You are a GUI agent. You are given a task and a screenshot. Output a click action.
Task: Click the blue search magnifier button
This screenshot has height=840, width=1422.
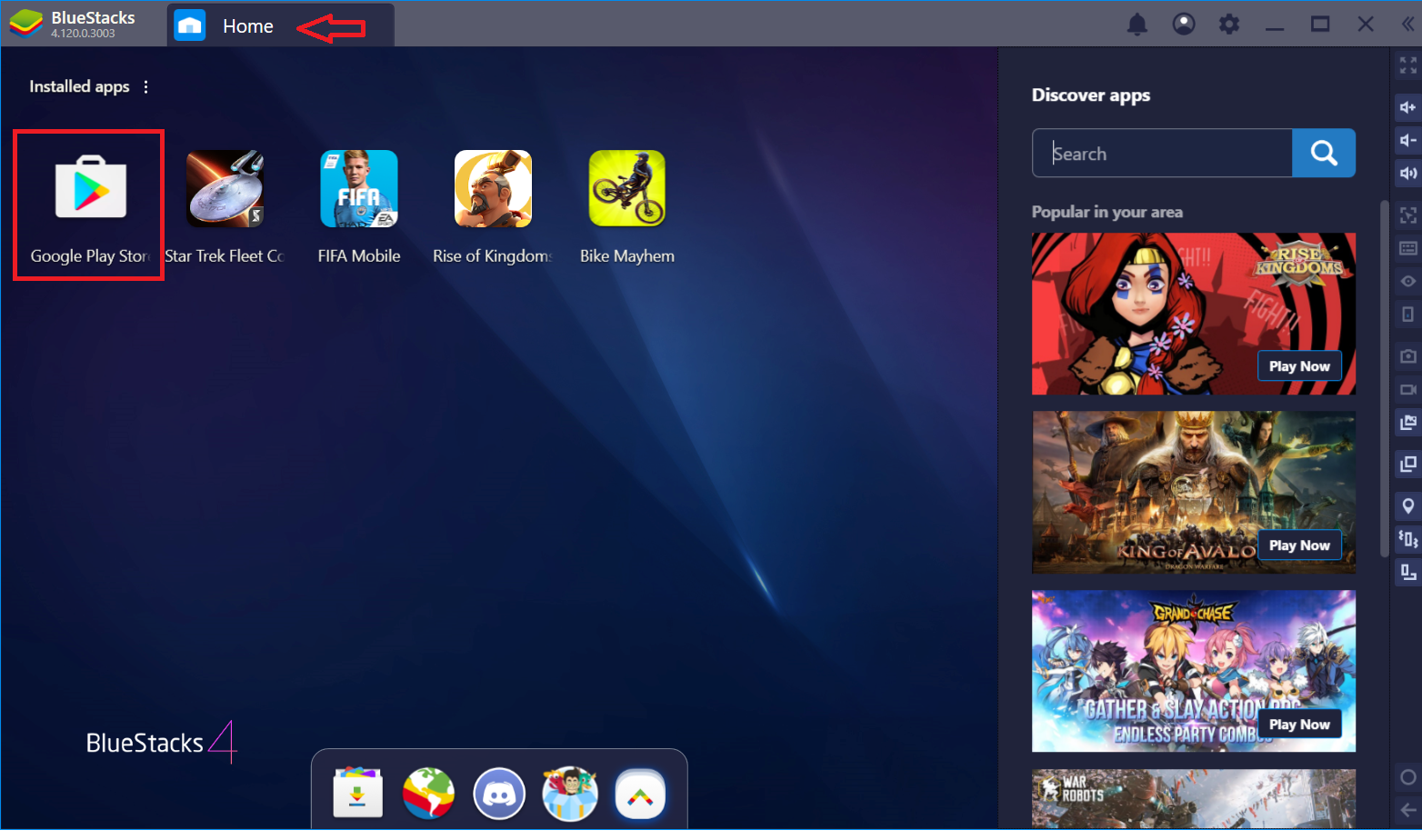tap(1324, 153)
